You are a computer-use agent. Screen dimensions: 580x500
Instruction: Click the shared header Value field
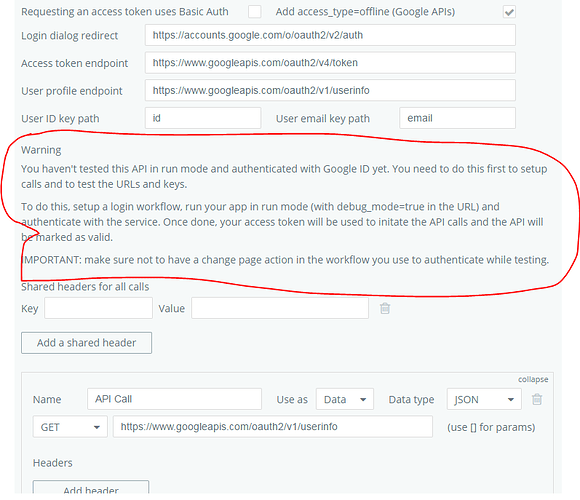[280, 308]
